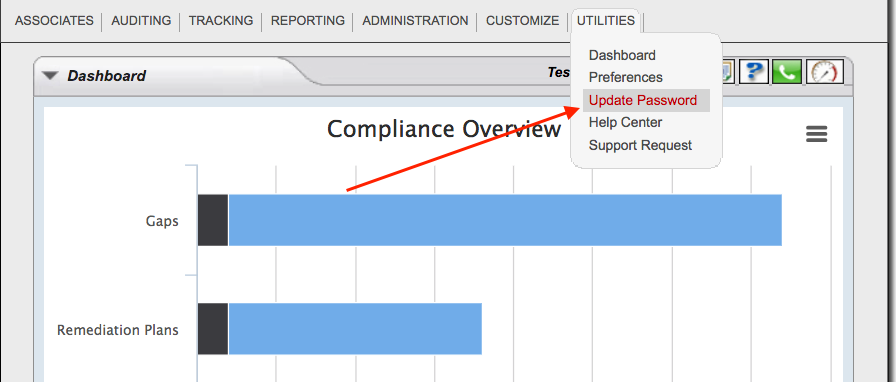Click the Remediation Plans axis label
The image size is (896, 382).
118,330
